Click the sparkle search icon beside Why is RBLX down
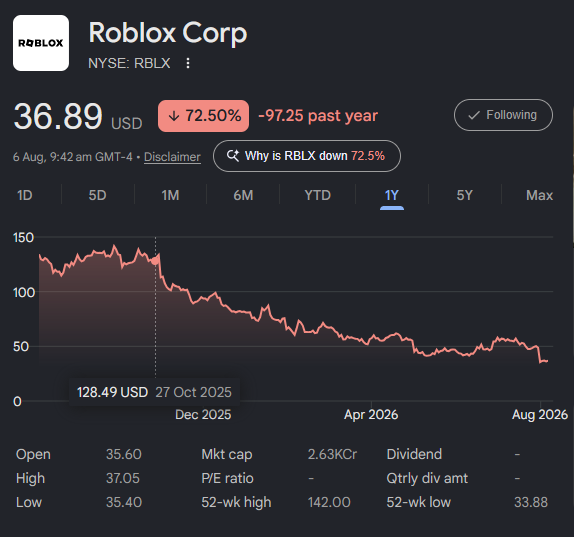Image resolution: width=574 pixels, height=537 pixels. 233,156
